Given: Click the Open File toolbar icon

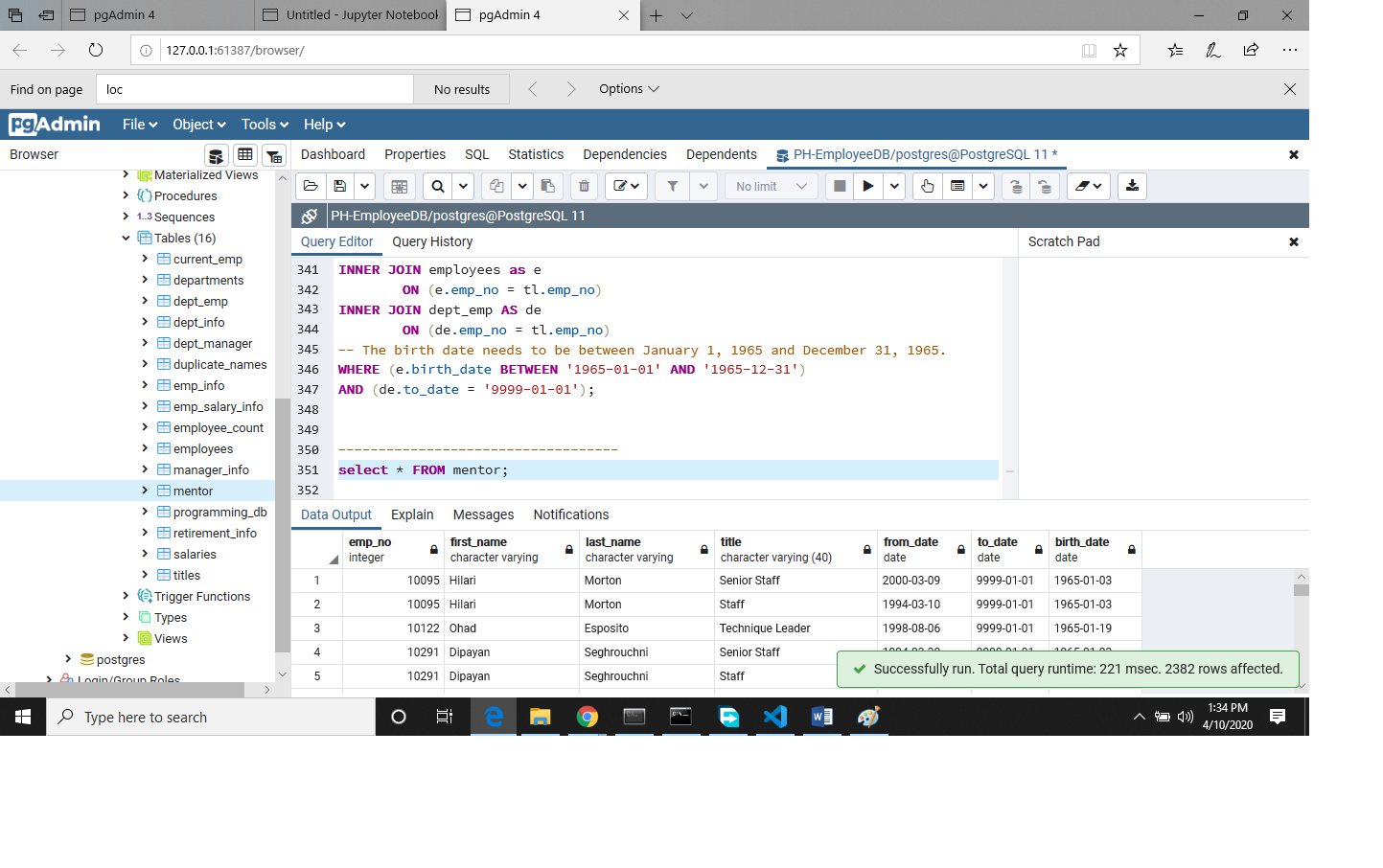Looking at the screenshot, I should 311,186.
